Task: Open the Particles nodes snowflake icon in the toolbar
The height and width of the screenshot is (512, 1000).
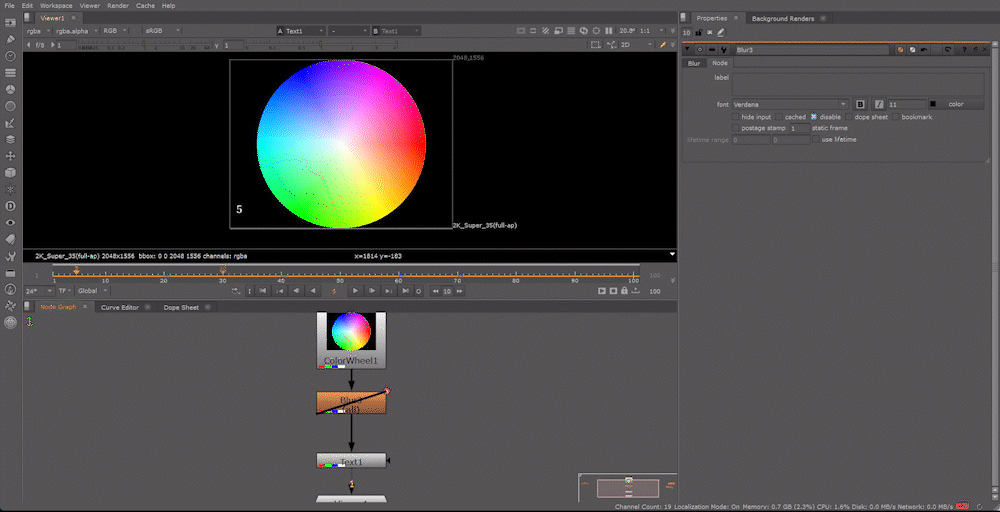Action: [10, 189]
